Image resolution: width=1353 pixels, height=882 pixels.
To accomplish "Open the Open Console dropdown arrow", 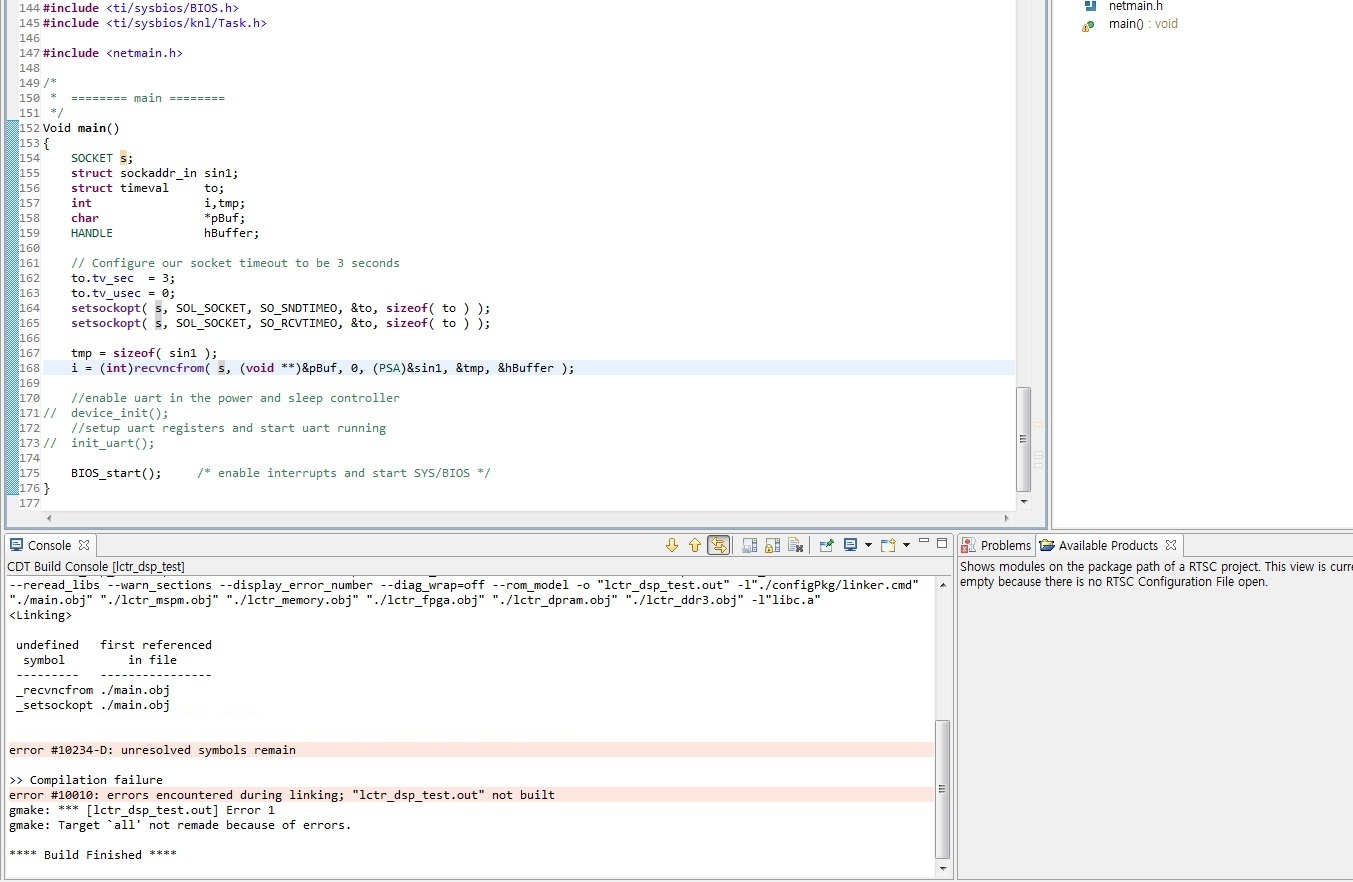I will coord(906,545).
